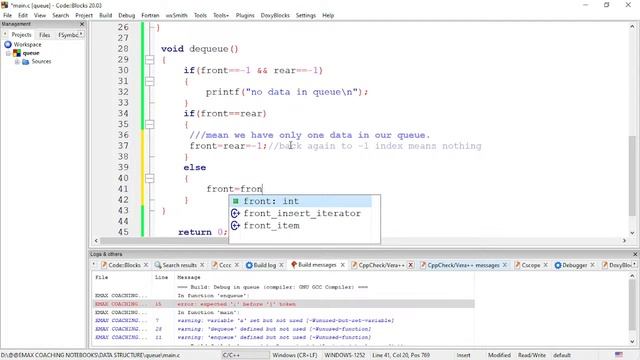
Task: Close the Debugger tab
Action: [x=593, y=265]
